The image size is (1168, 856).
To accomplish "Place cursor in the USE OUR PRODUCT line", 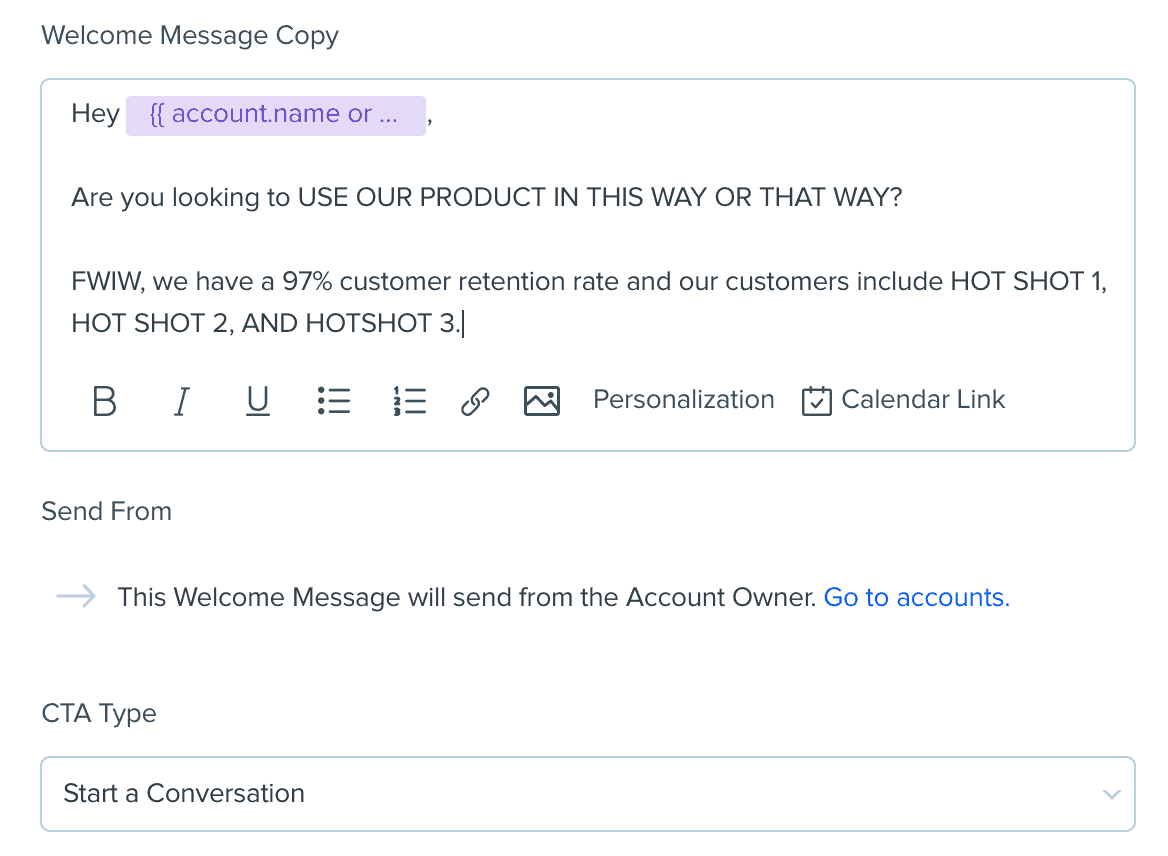I will [x=486, y=197].
